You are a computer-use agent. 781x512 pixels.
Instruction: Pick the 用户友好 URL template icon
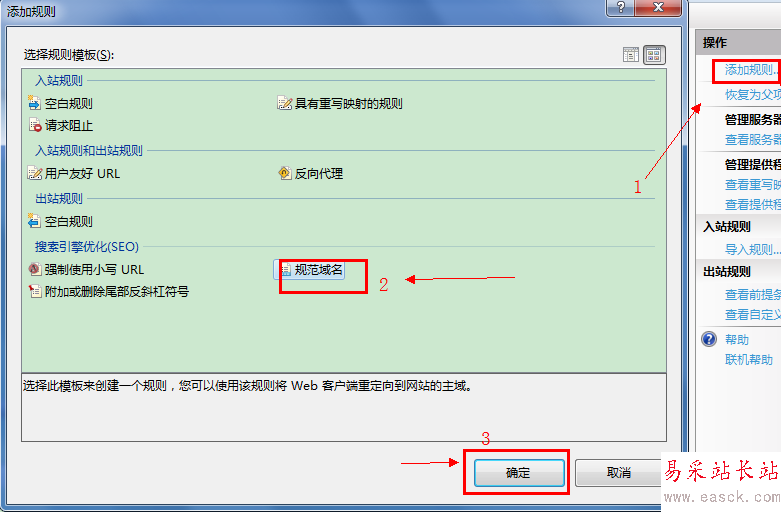click(34, 173)
